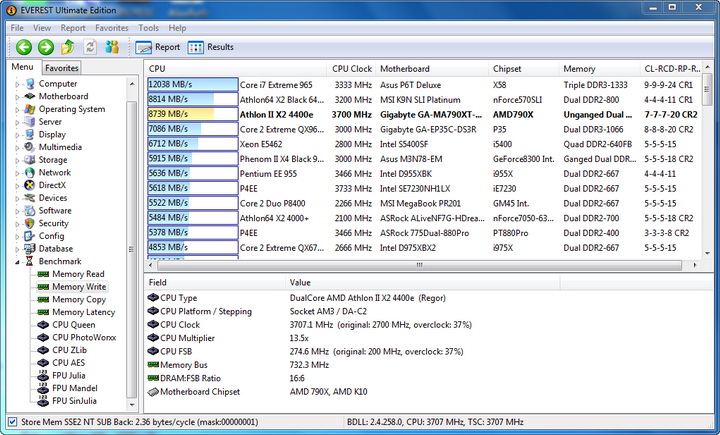Click the Refresh toolbar icon
Image resolution: width=720 pixels, height=435 pixels.
tap(90, 47)
